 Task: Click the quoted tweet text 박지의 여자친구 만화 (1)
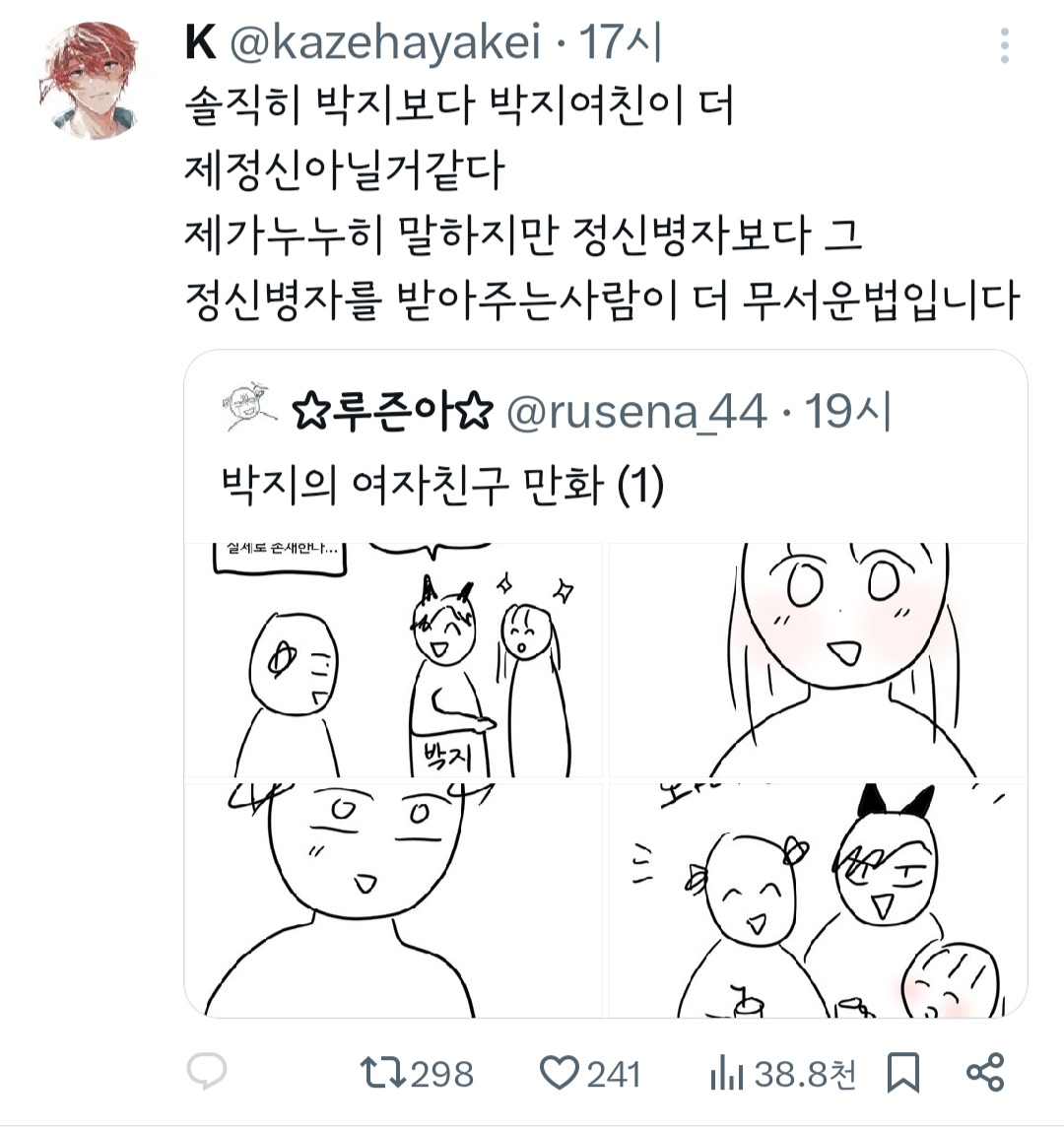(x=442, y=485)
